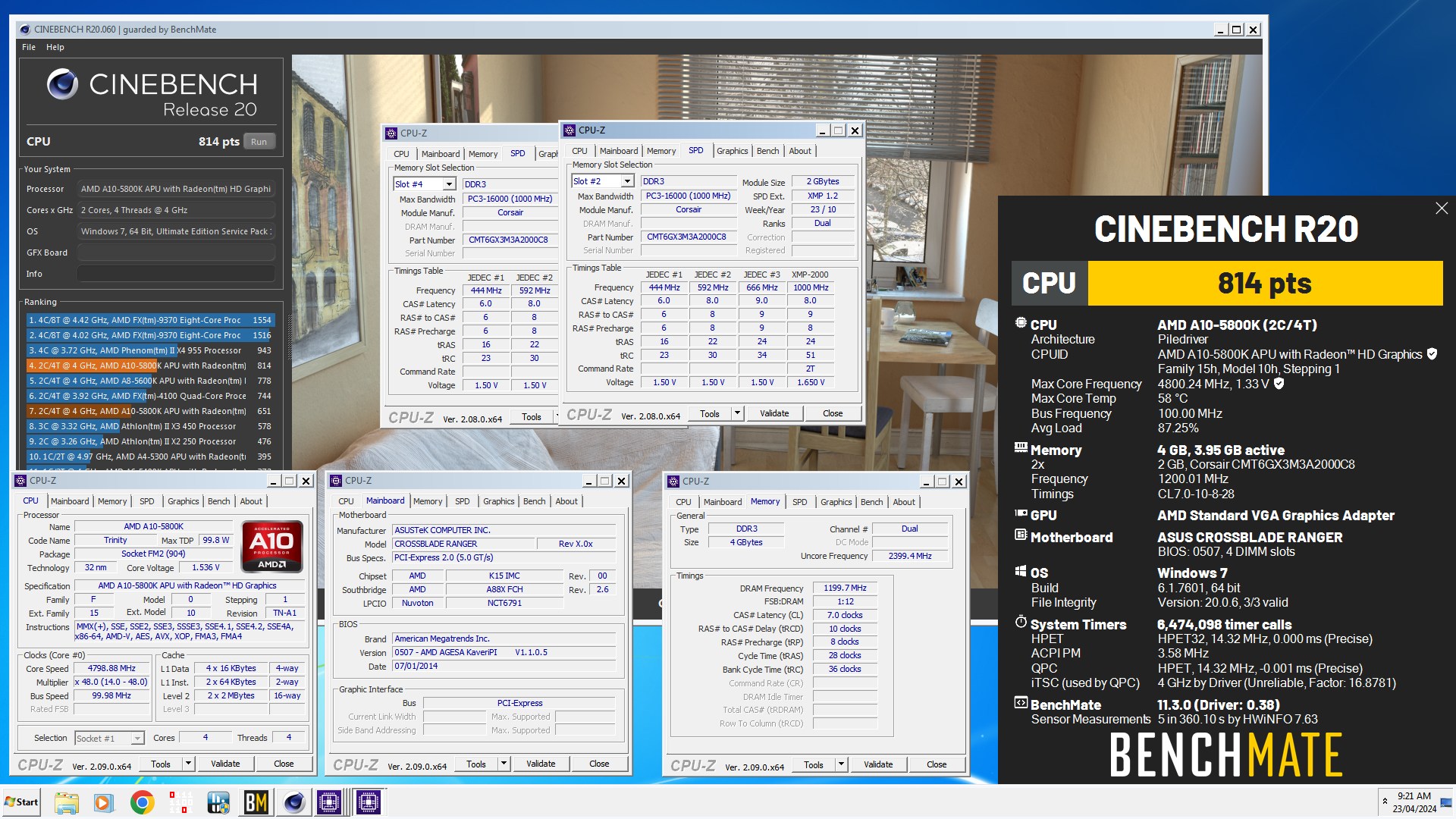Screen dimensions: 1456x819
Task: Expand Tools arrow in CPU-Z processor window
Action: (x=188, y=764)
